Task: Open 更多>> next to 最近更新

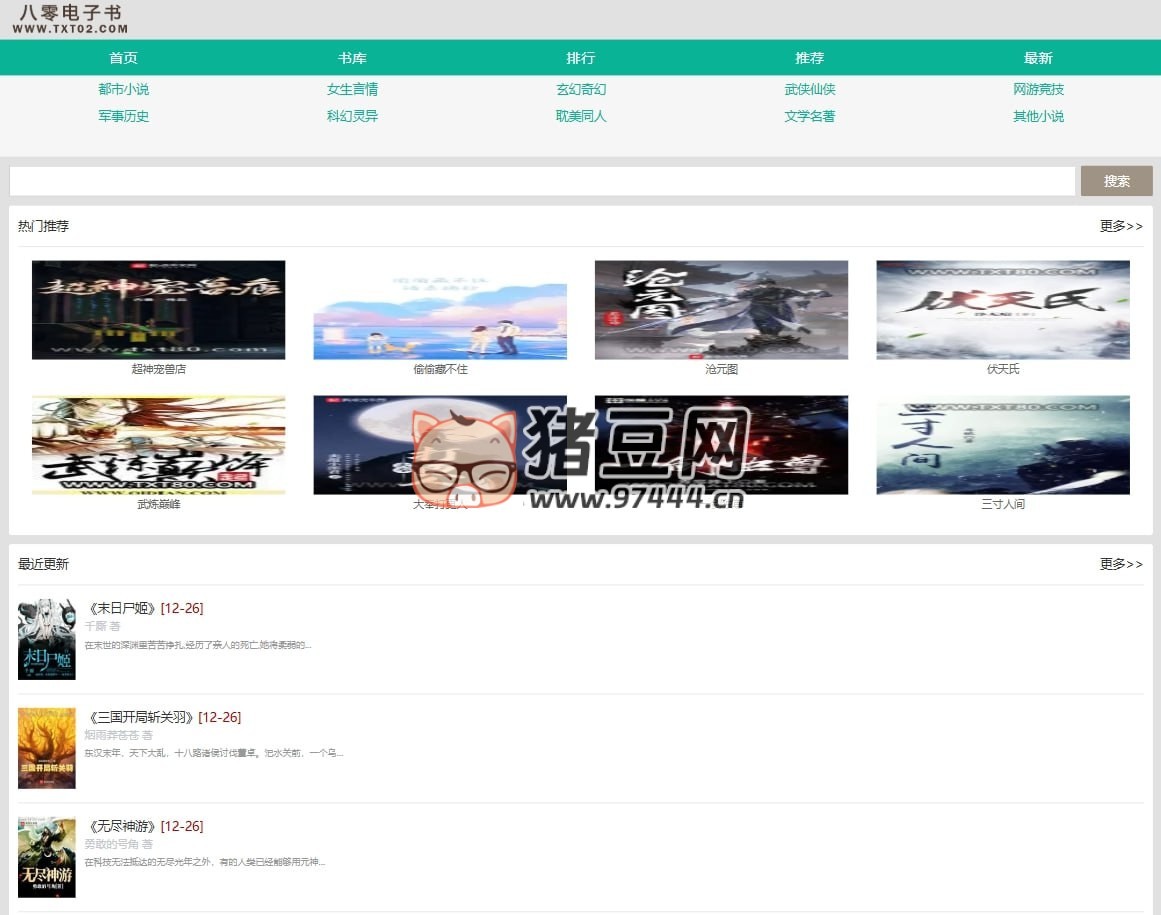Action: [1121, 564]
